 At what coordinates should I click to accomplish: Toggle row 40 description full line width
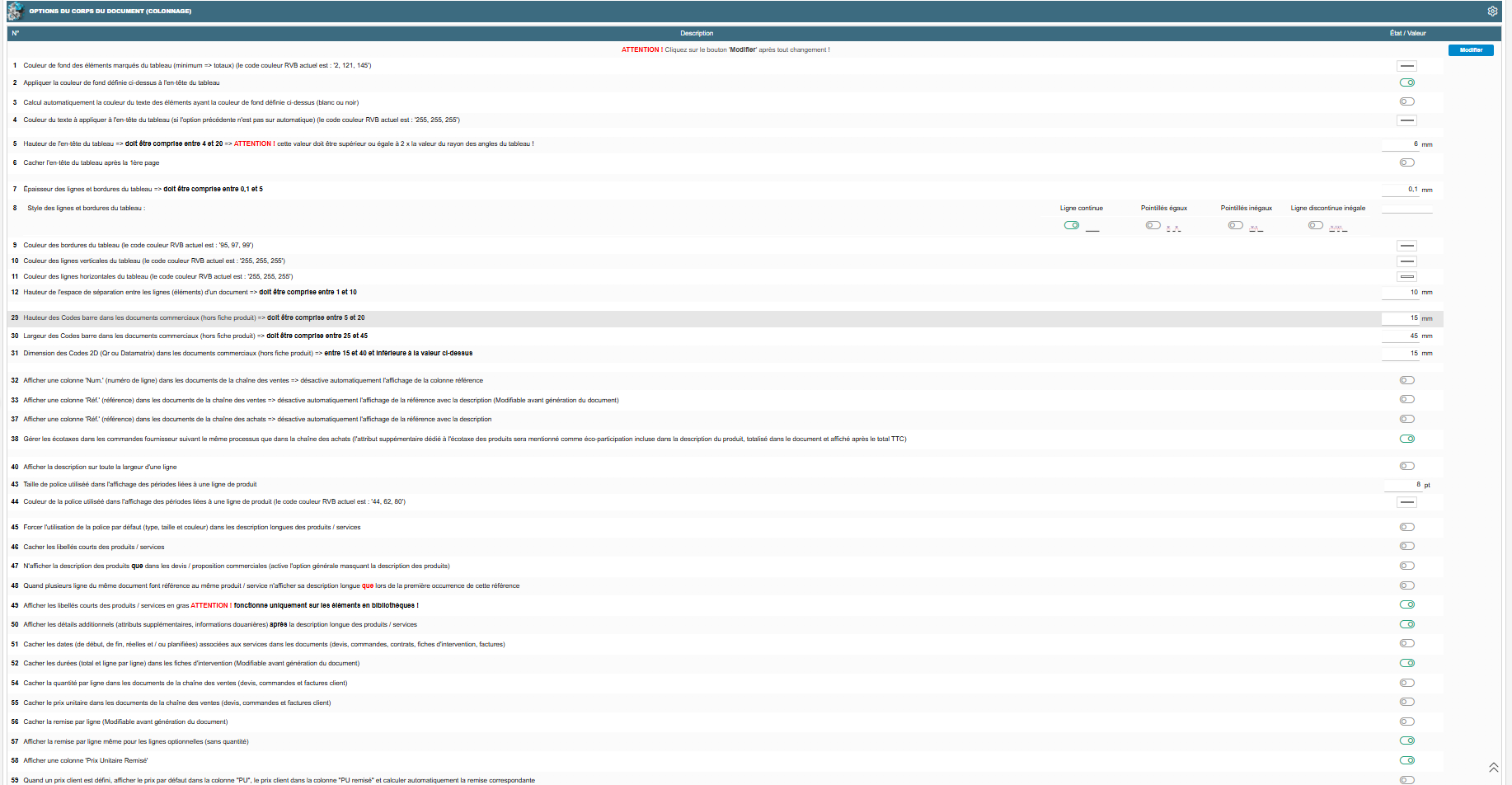point(1407,466)
